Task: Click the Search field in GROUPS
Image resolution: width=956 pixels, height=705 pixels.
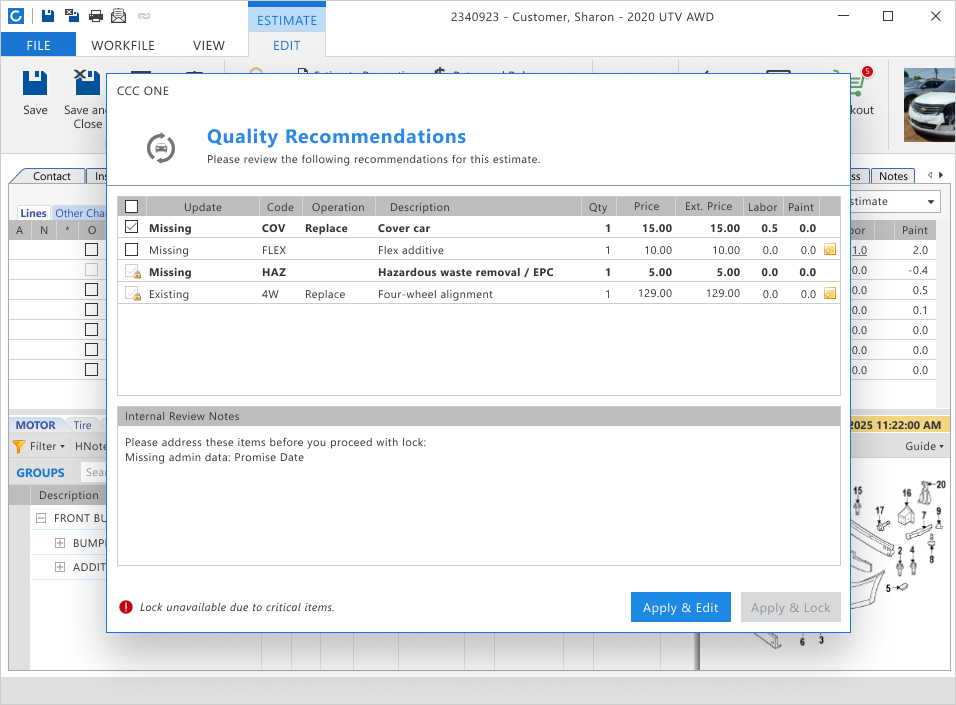Action: pyautogui.click(x=94, y=472)
